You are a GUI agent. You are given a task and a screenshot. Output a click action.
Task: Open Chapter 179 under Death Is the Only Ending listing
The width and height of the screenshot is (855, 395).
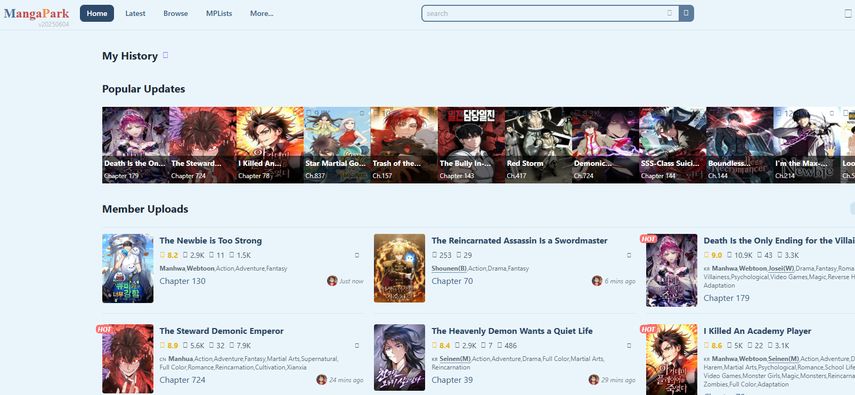pos(726,298)
